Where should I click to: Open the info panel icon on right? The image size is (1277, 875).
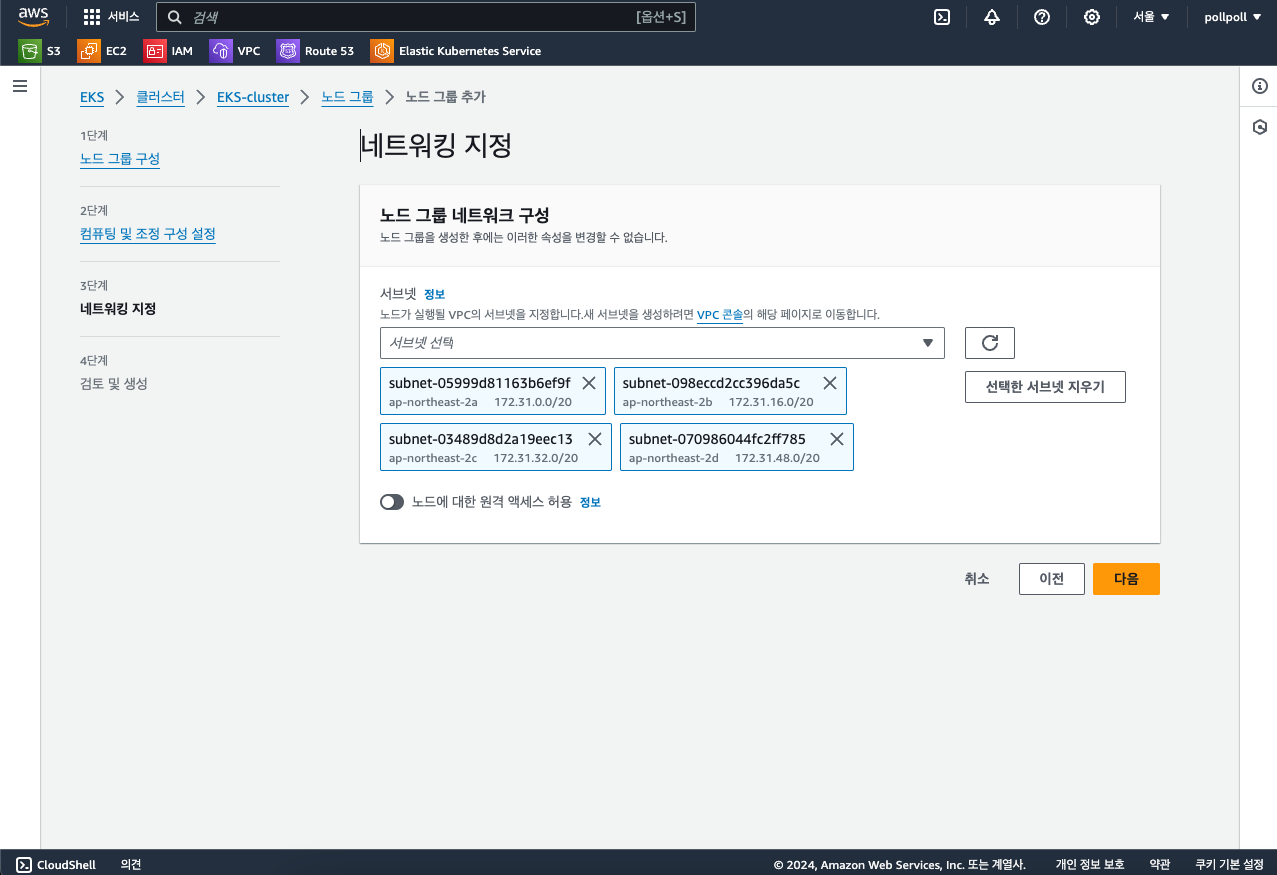click(1260, 87)
